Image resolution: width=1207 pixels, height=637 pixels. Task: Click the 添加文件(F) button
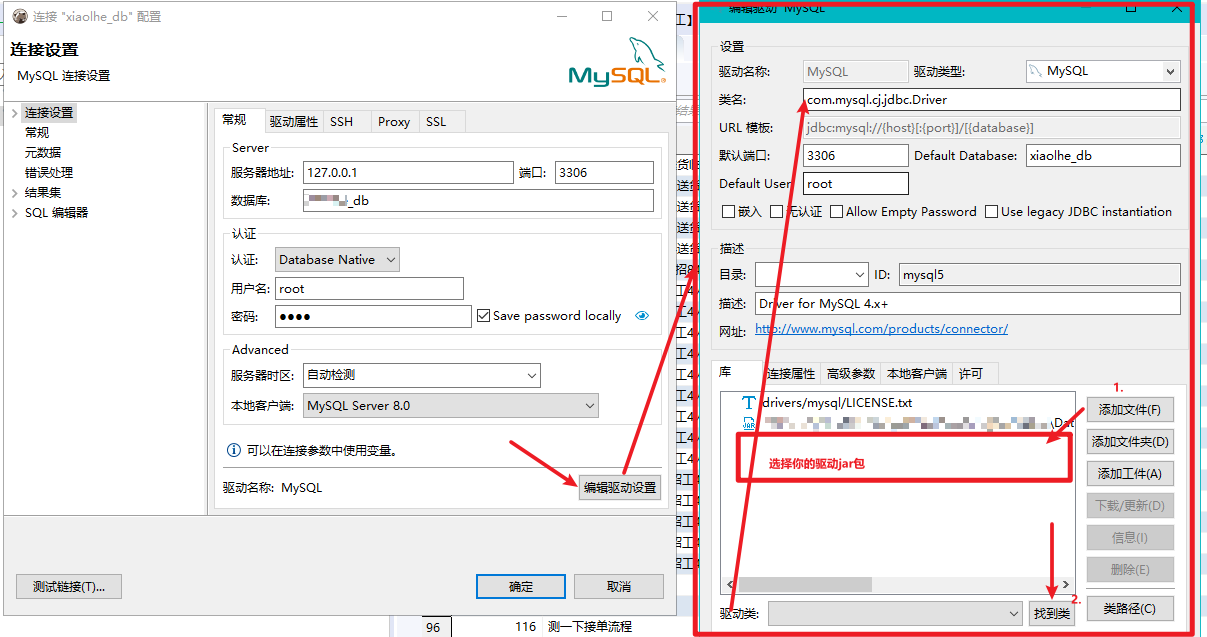1130,410
